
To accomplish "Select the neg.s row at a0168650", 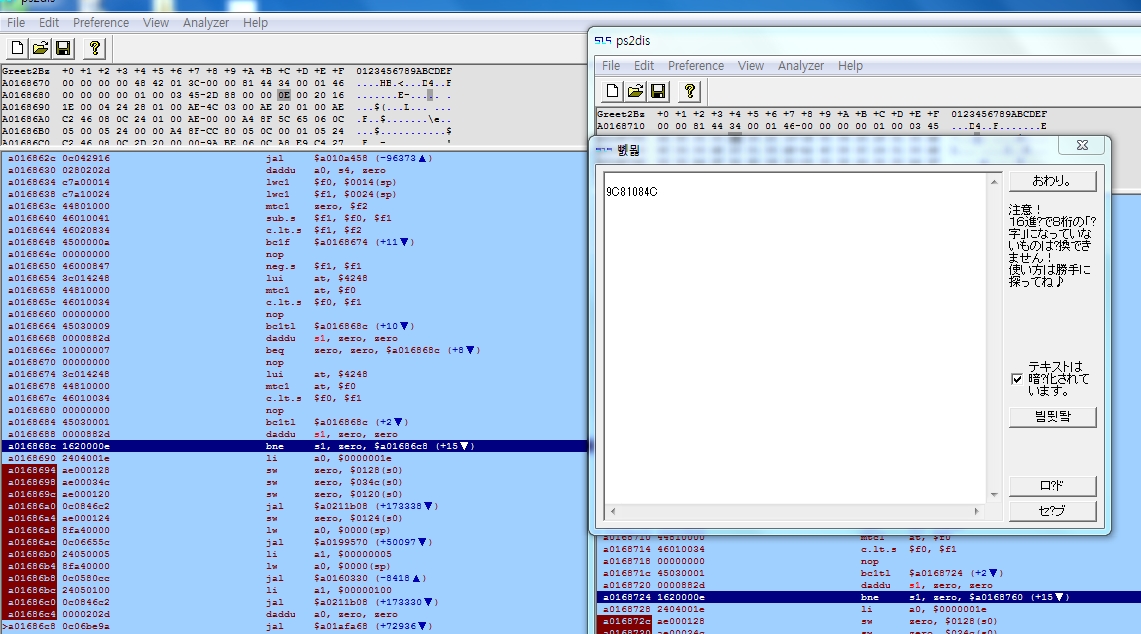I will [x=294, y=266].
